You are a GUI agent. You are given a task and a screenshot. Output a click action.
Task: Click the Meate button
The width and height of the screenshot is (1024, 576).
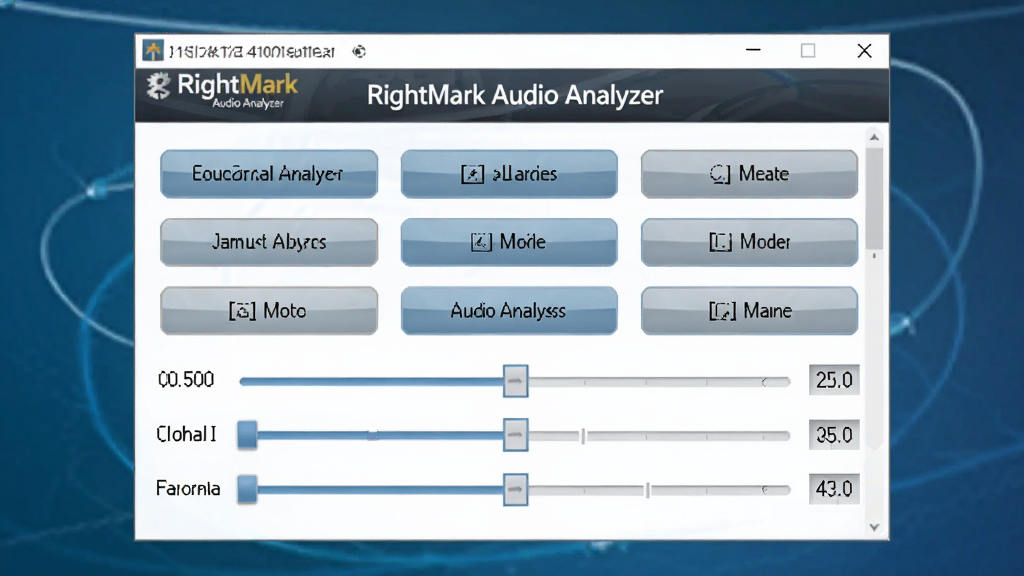pyautogui.click(x=749, y=174)
